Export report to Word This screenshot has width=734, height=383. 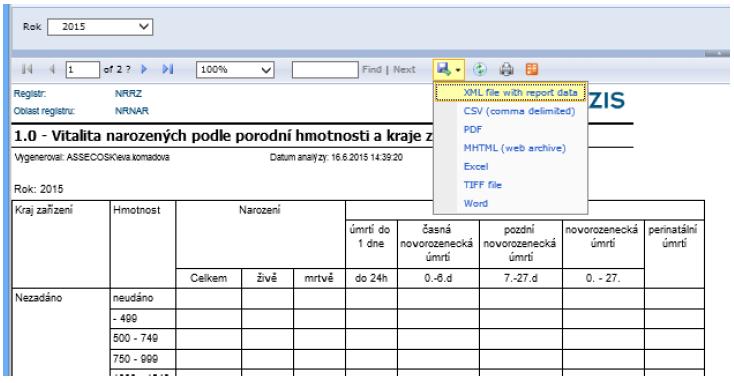[476, 204]
